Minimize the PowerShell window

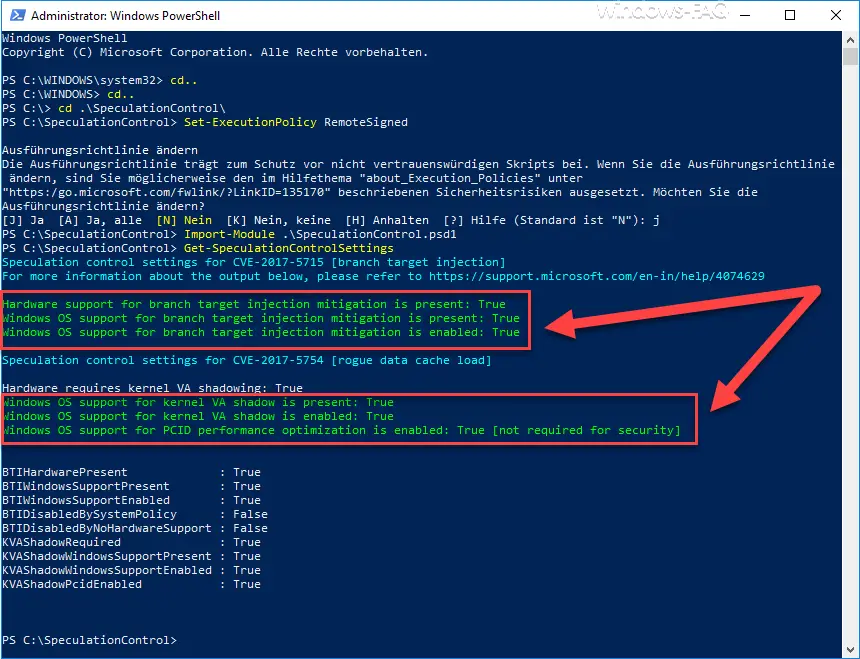(x=745, y=15)
